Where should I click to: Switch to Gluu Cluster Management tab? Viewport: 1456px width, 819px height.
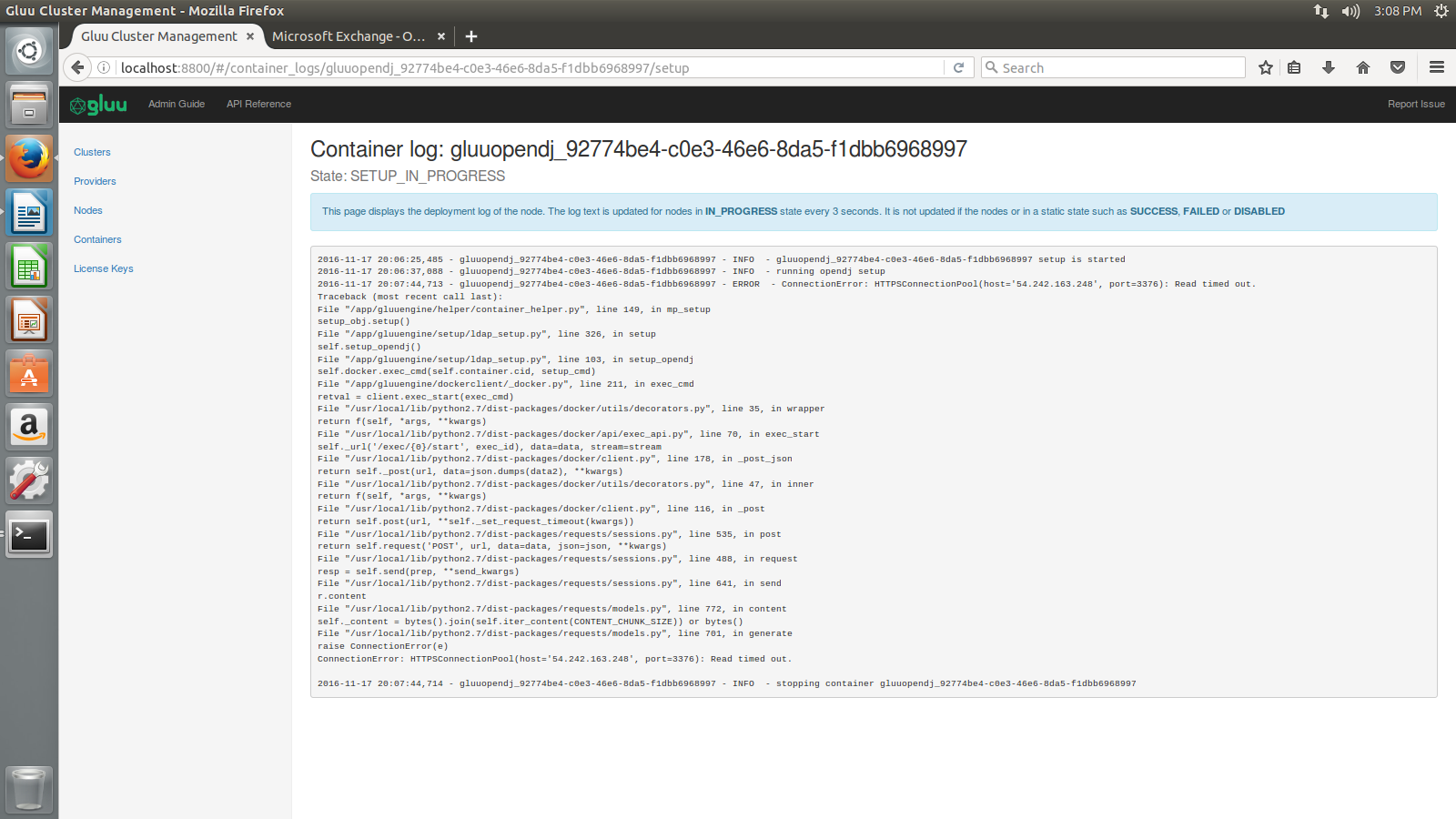[x=158, y=36]
